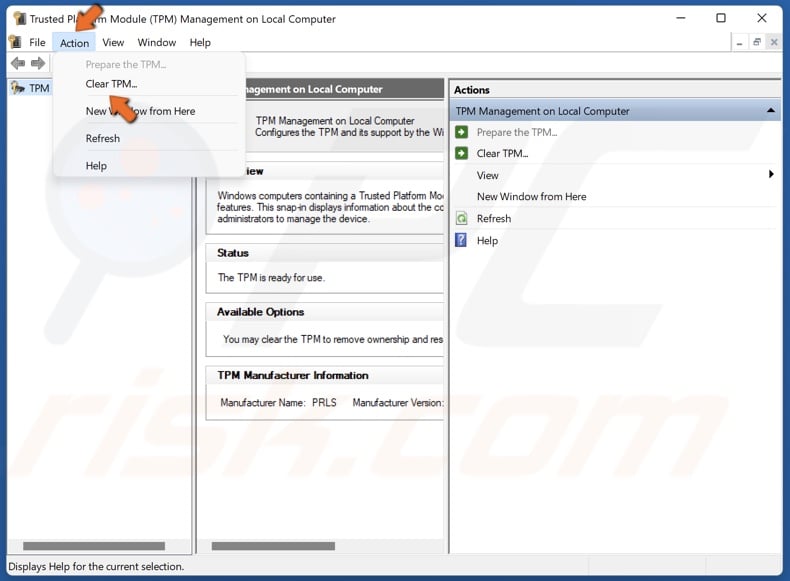This screenshot has height=581, width=790.
Task: Click the Available Options heading
Action: (x=260, y=312)
